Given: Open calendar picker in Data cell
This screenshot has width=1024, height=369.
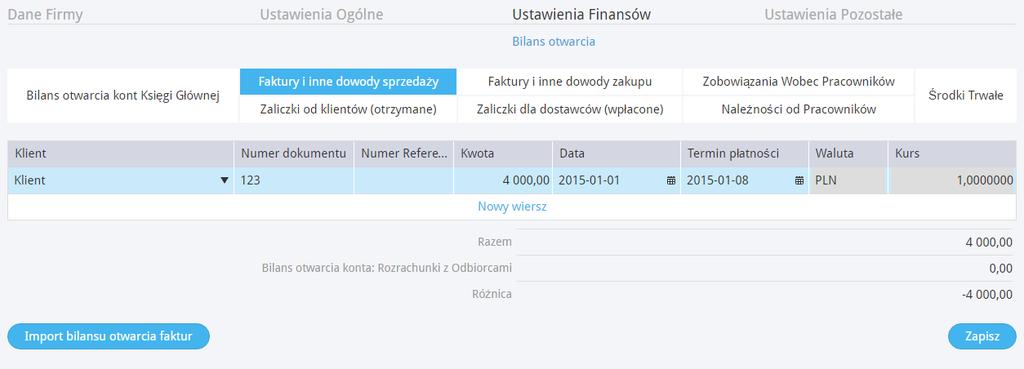Looking at the screenshot, I should tap(671, 181).
